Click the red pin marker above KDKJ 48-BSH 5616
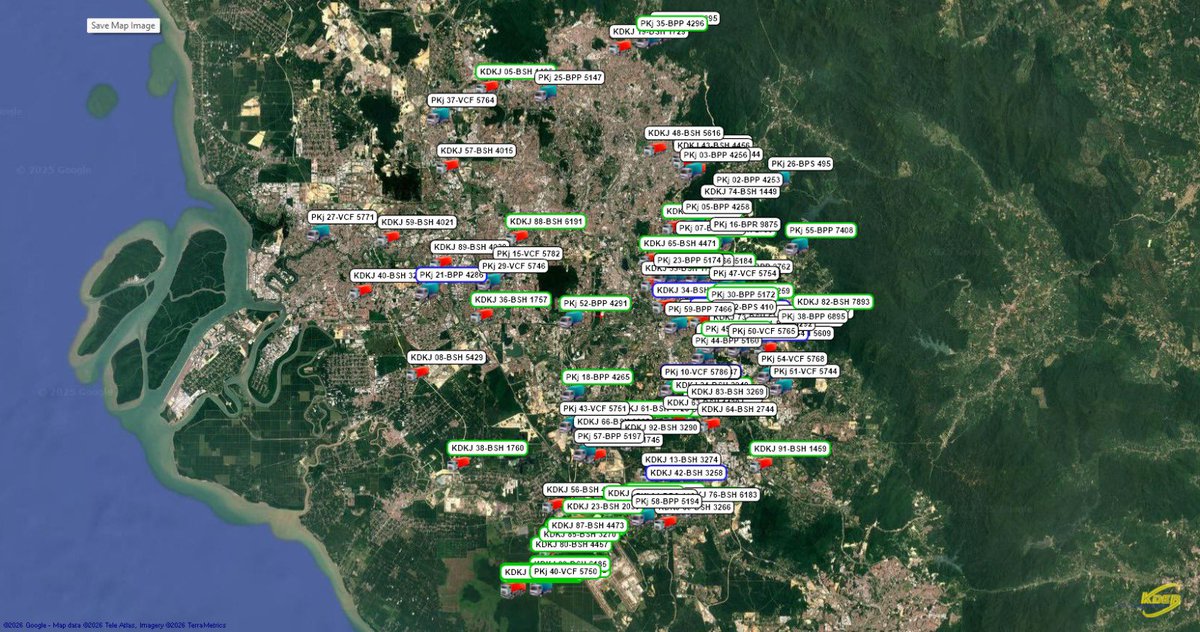Image resolution: width=1200 pixels, height=632 pixels. 658,148
